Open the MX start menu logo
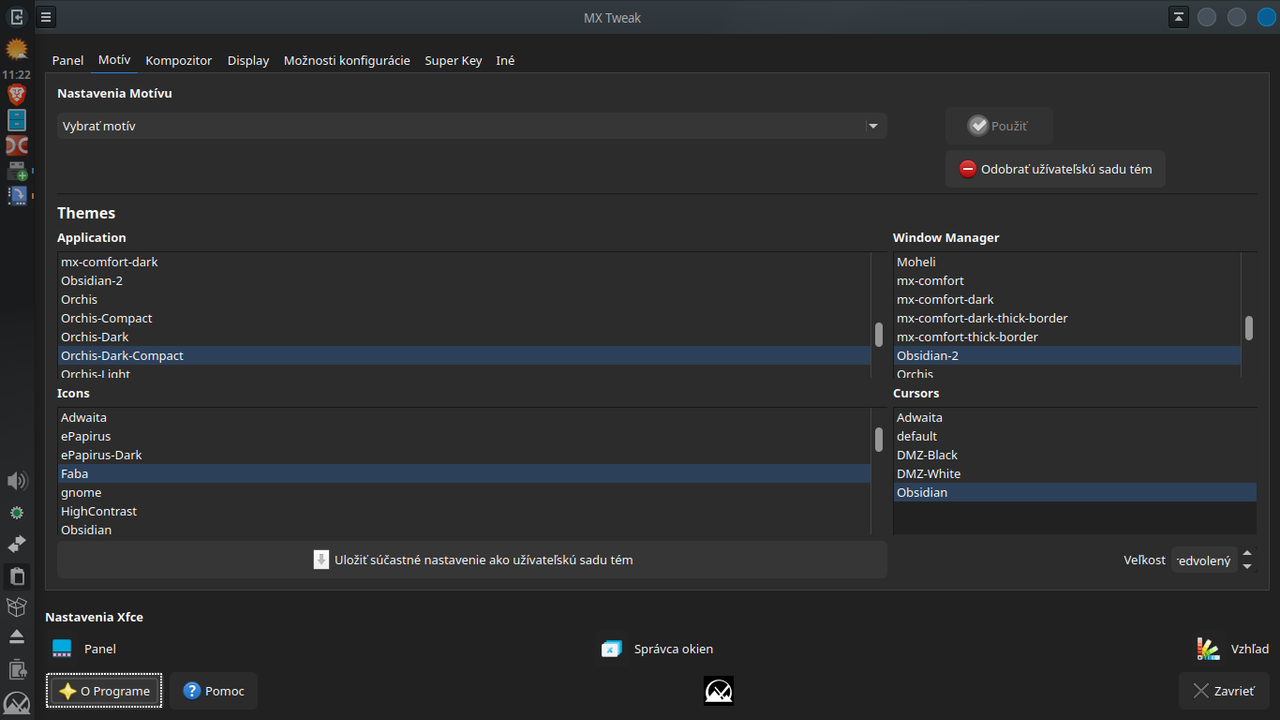The height and width of the screenshot is (720, 1280). pyautogui.click(x=16, y=702)
